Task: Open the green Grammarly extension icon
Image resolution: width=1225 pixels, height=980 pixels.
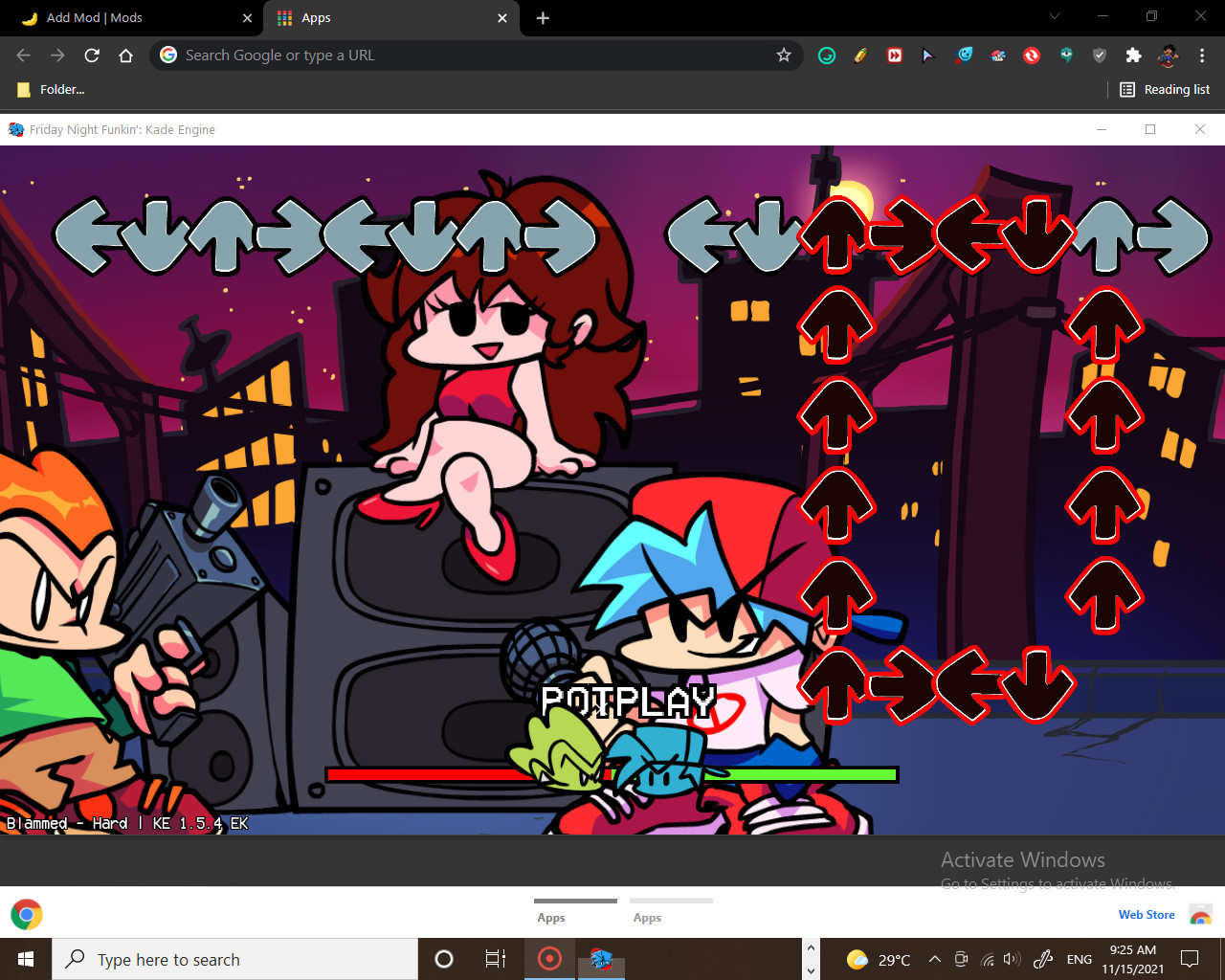Action: (827, 56)
